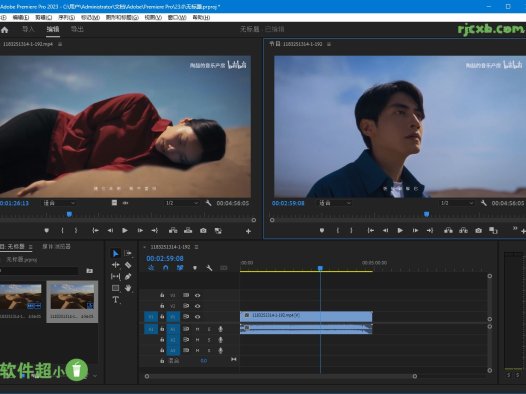Viewport: 526px width, 394px height.
Task: Mute track A1
Action: pos(197,329)
